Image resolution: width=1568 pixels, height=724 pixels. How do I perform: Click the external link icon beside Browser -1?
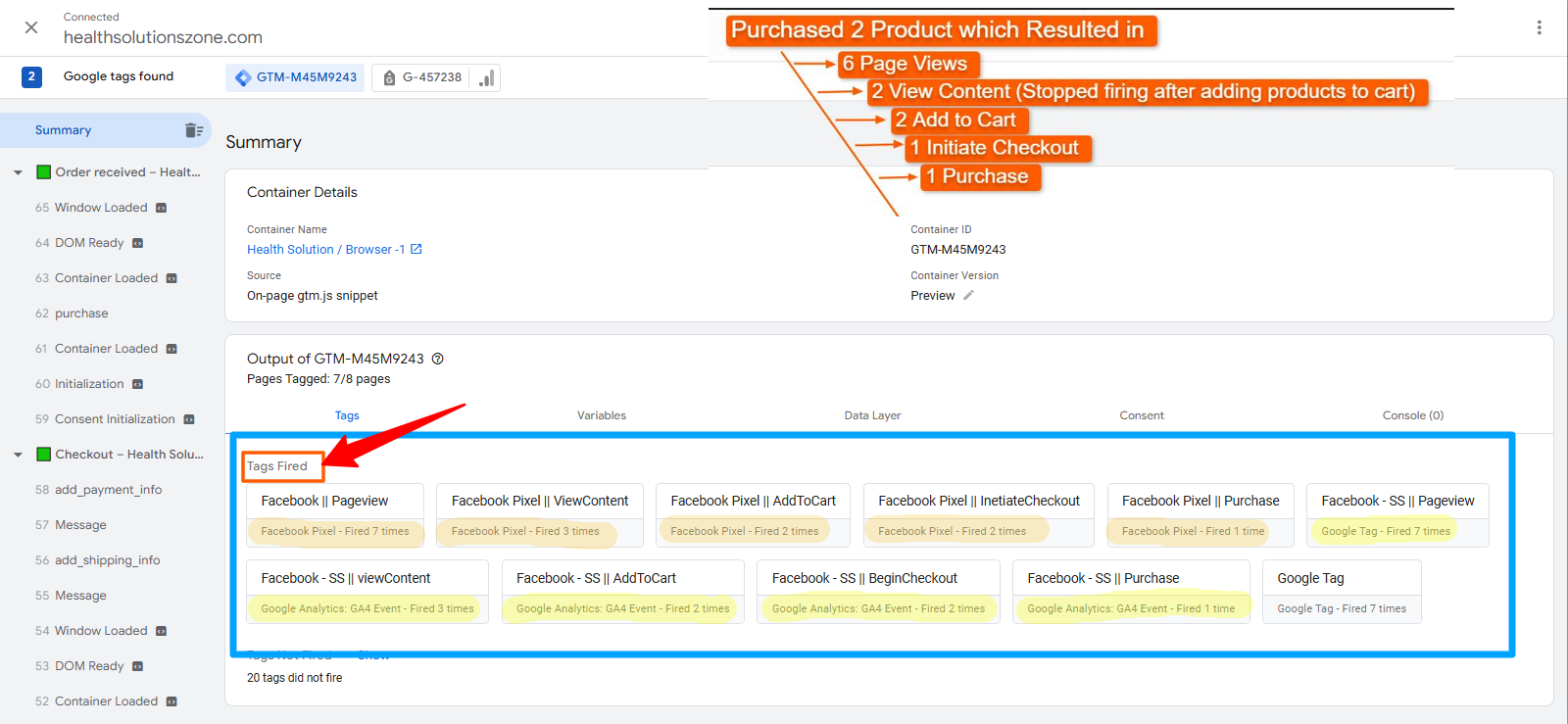tap(416, 249)
